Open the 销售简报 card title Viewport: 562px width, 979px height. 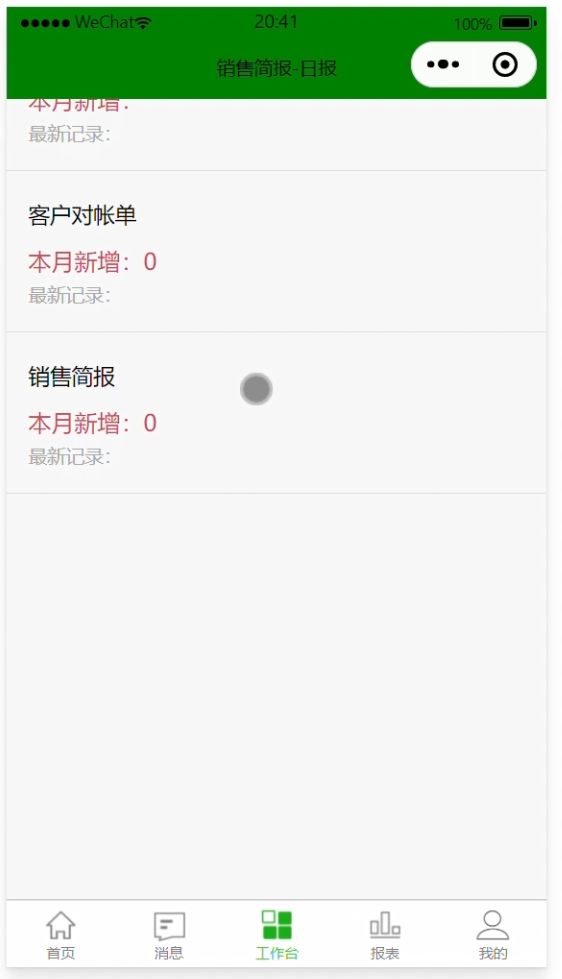pyautogui.click(x=72, y=377)
